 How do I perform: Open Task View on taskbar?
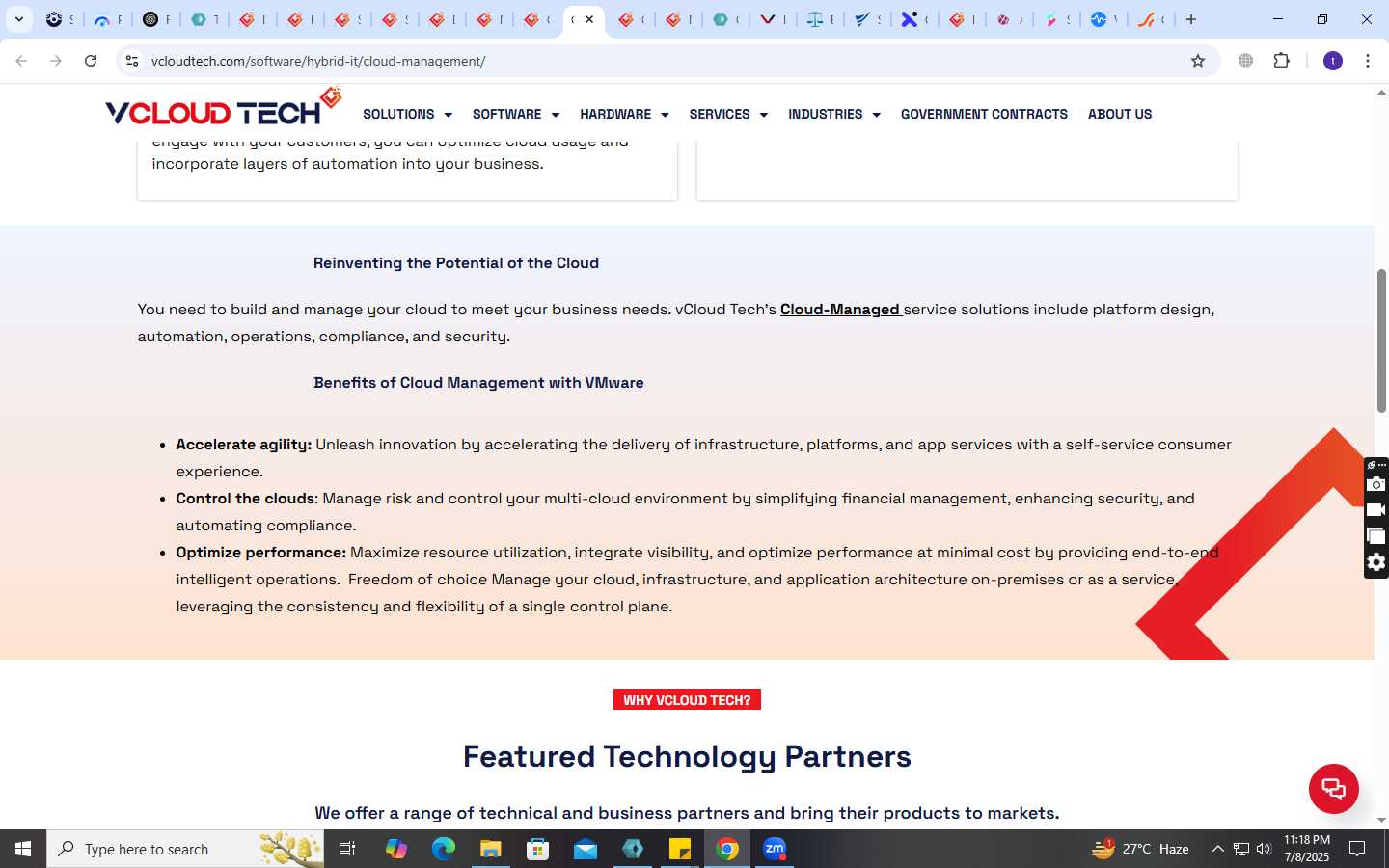point(347,849)
